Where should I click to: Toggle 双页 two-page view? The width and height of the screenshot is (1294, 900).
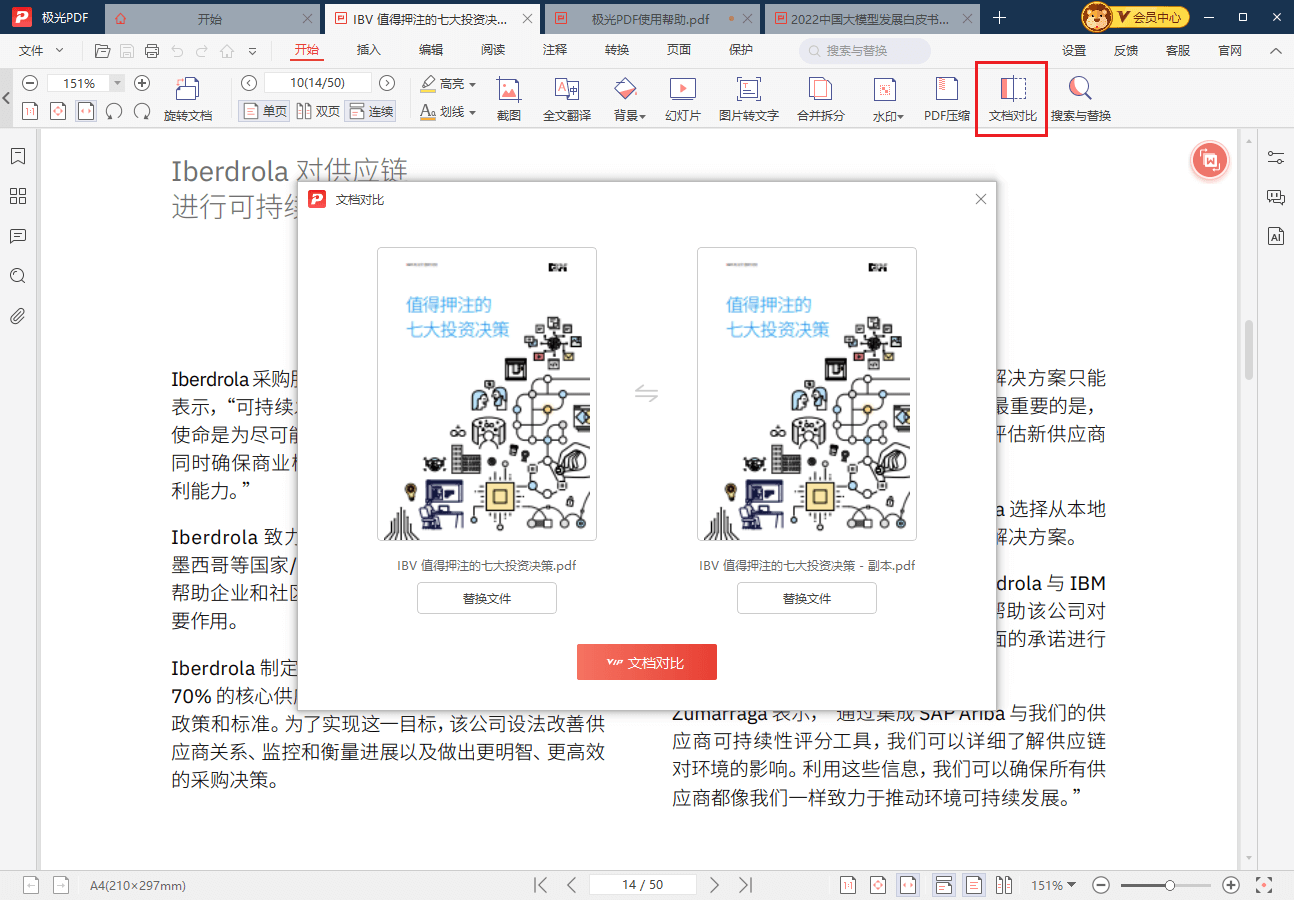319,111
